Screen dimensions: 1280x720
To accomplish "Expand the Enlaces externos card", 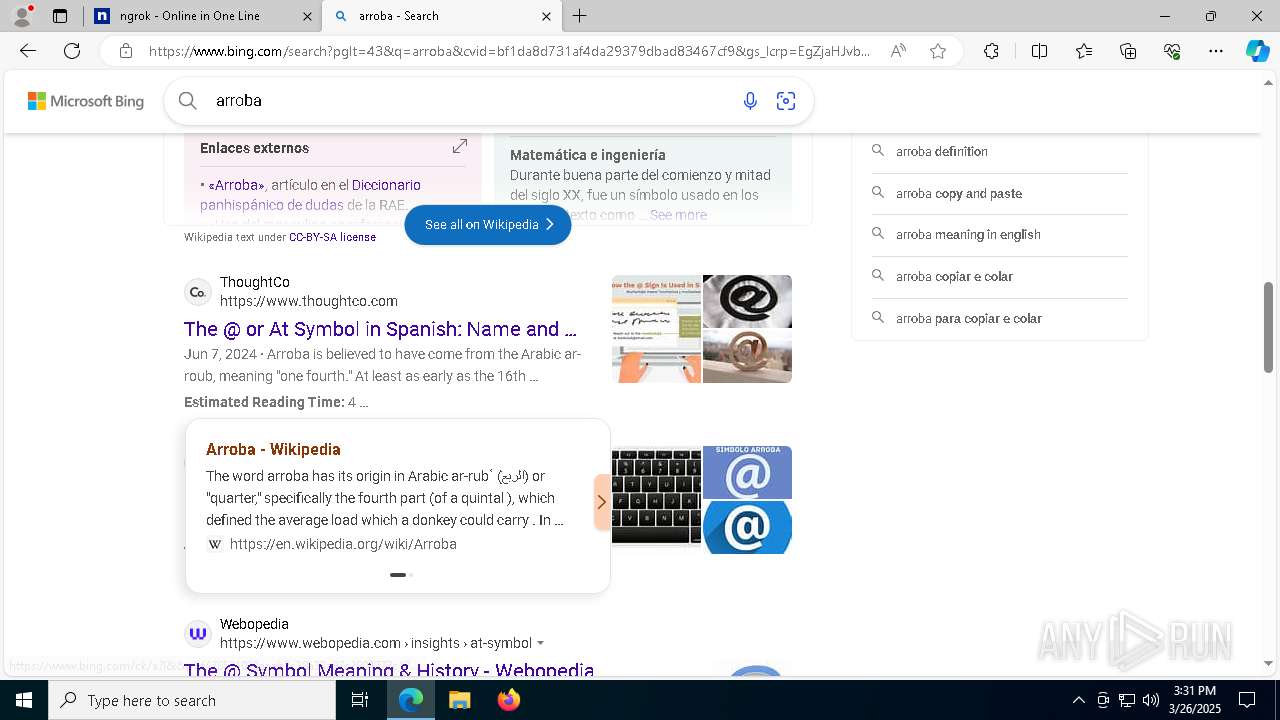I will [x=460, y=147].
